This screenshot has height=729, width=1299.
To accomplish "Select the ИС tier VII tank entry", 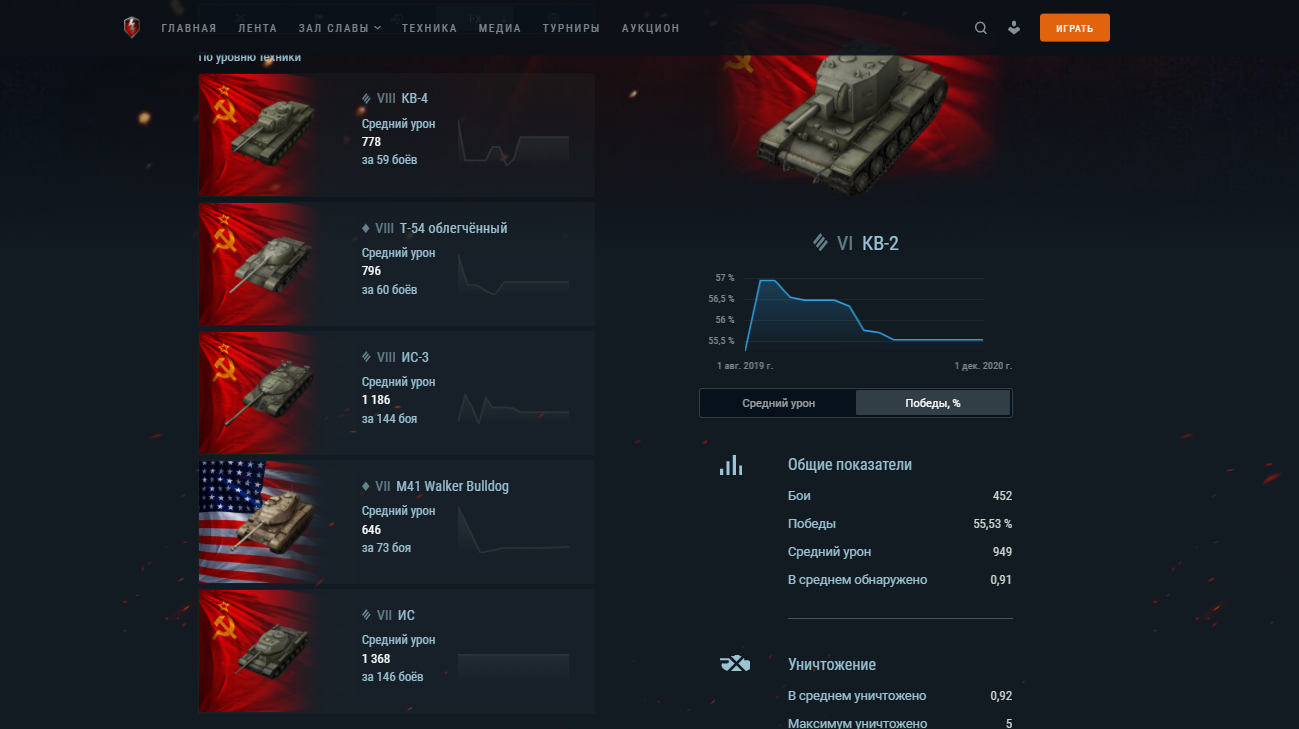I will pos(397,651).
